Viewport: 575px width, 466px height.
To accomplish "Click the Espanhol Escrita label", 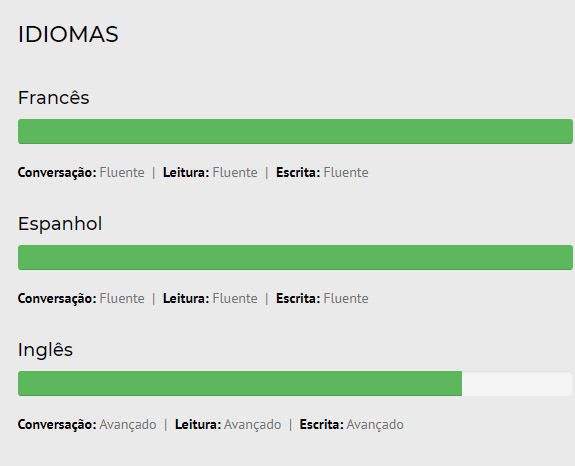I will [x=298, y=299].
